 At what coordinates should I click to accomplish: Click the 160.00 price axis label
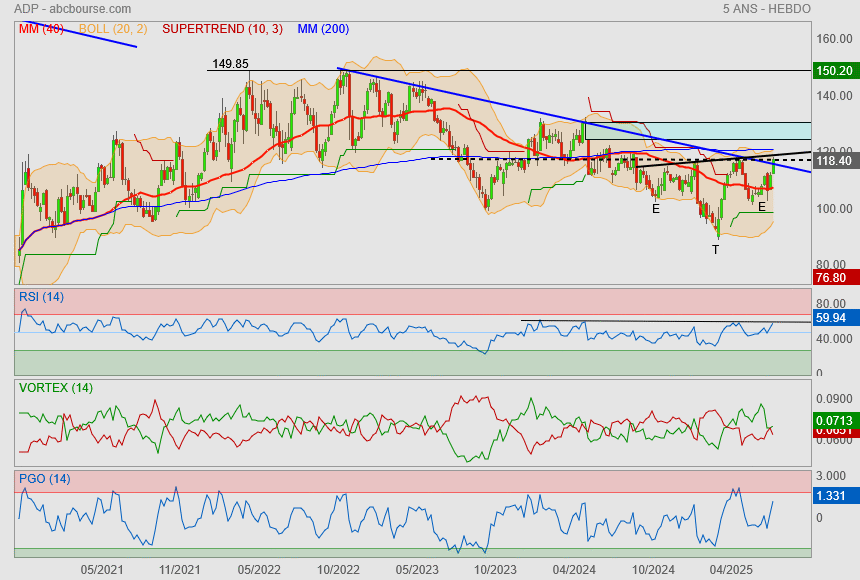pyautogui.click(x=834, y=39)
